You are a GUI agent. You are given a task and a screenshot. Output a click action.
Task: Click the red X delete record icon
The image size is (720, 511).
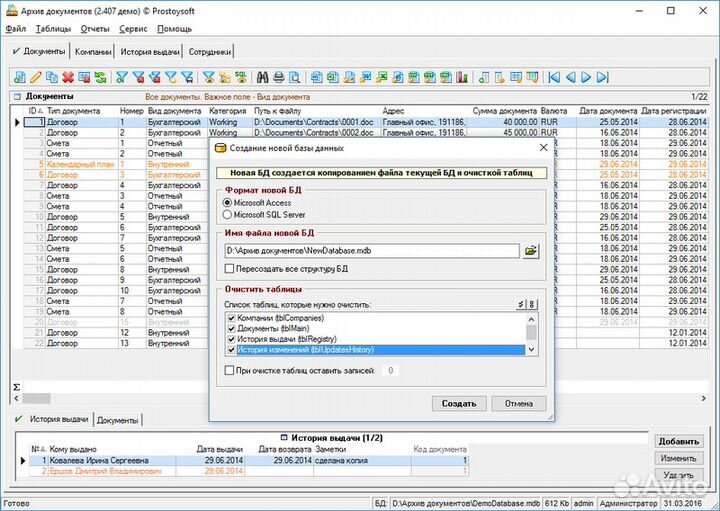[67, 77]
